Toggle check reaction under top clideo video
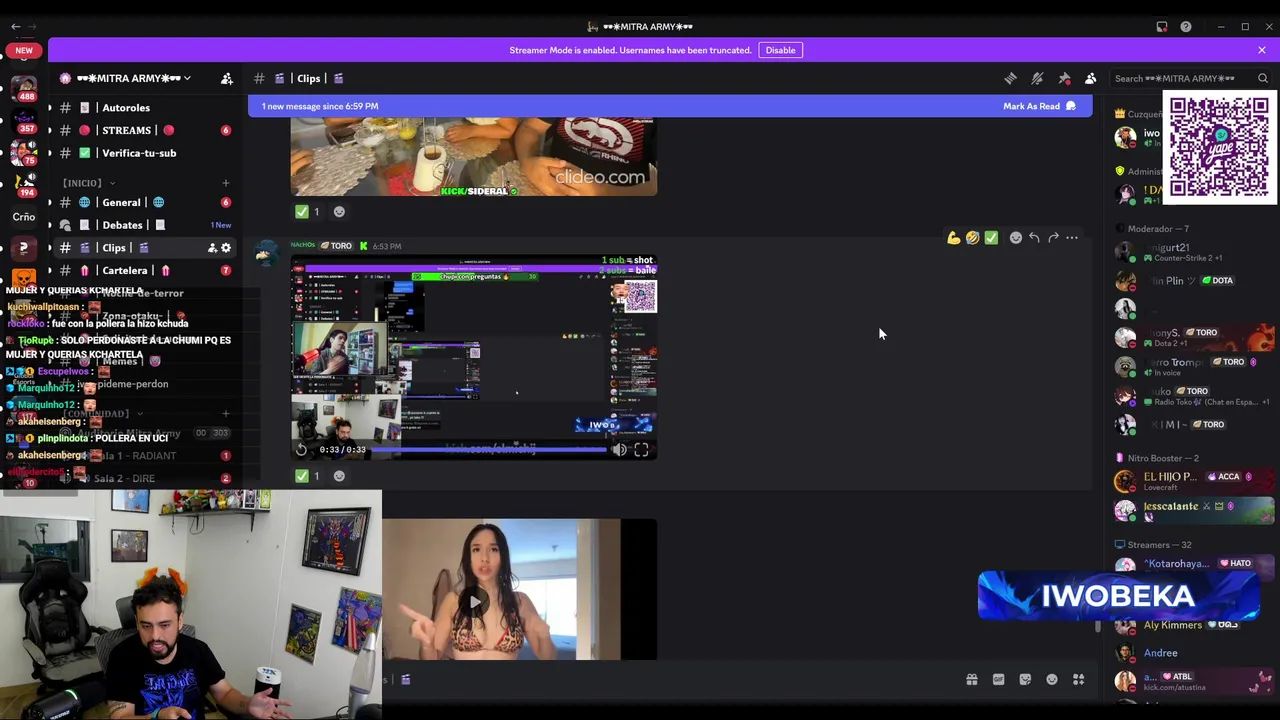The height and width of the screenshot is (720, 1280). coord(308,211)
